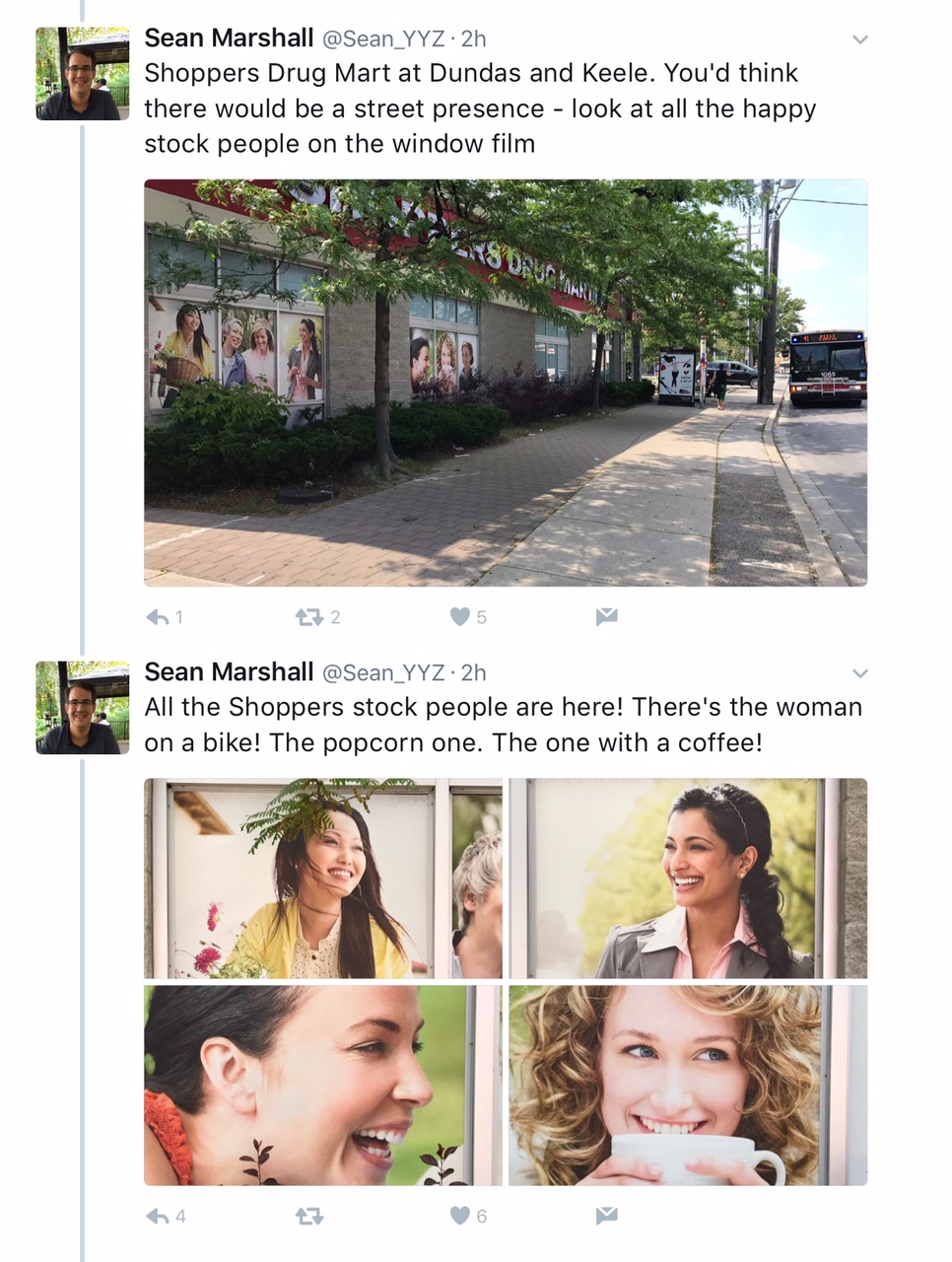Like the first tweet about Shoppers
Viewport: 952px width, 1262px height.
coord(460,617)
